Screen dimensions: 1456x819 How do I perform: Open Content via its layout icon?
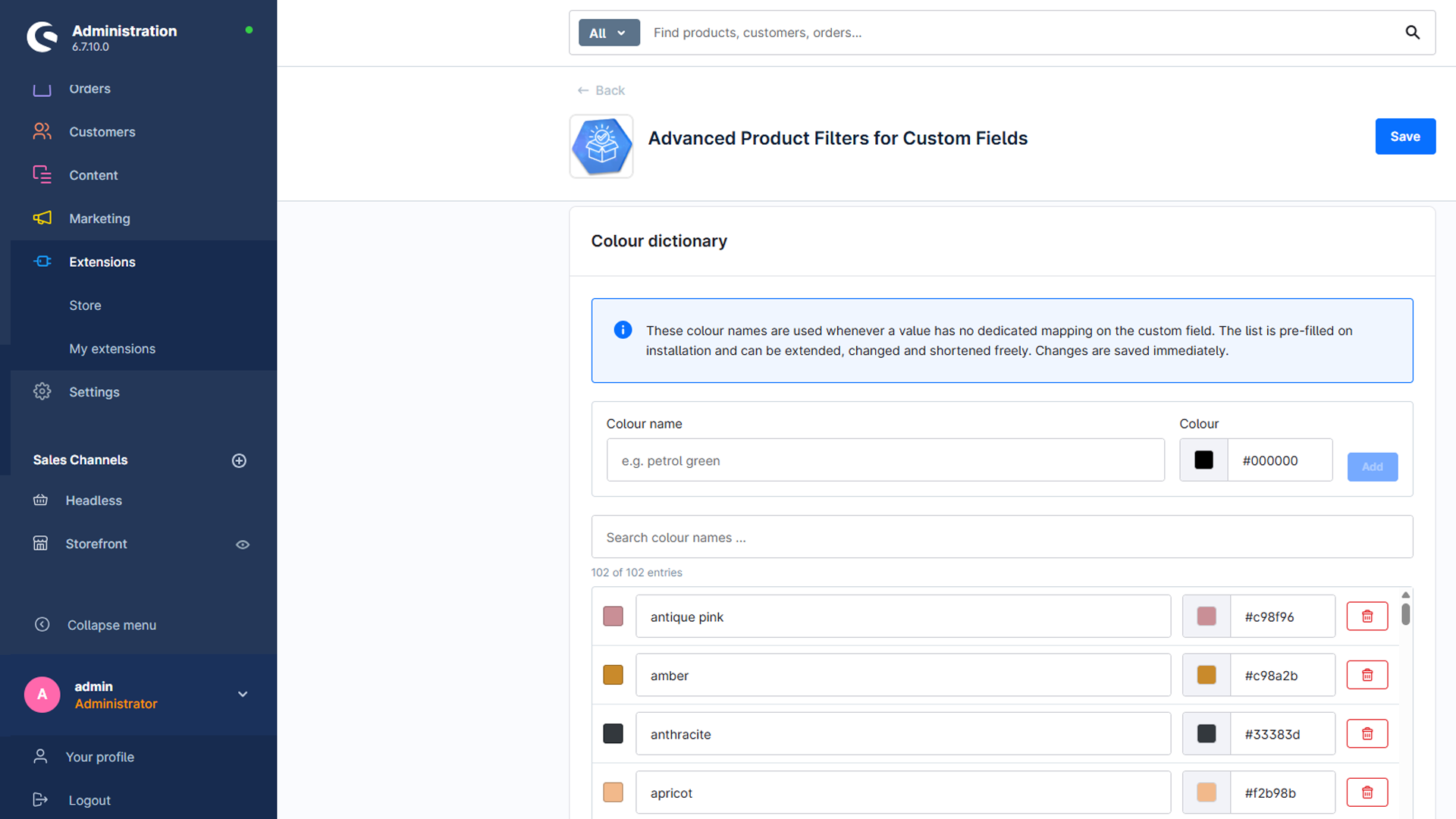[42, 174]
